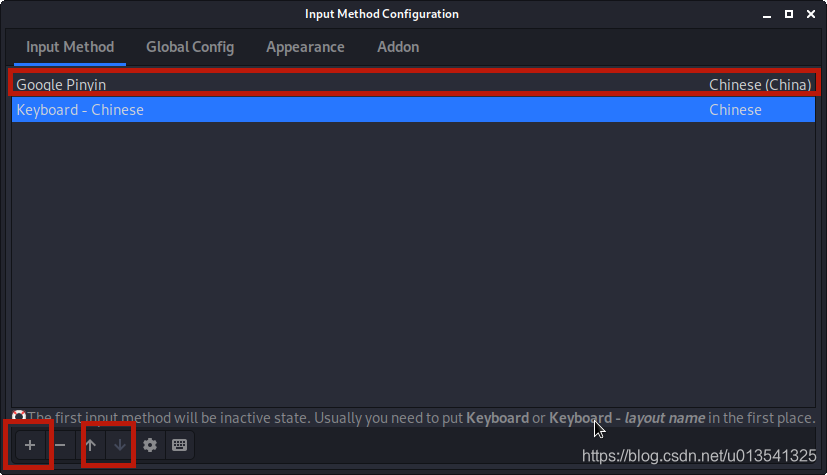
Task: Move selected input method up
Action: (x=90, y=445)
